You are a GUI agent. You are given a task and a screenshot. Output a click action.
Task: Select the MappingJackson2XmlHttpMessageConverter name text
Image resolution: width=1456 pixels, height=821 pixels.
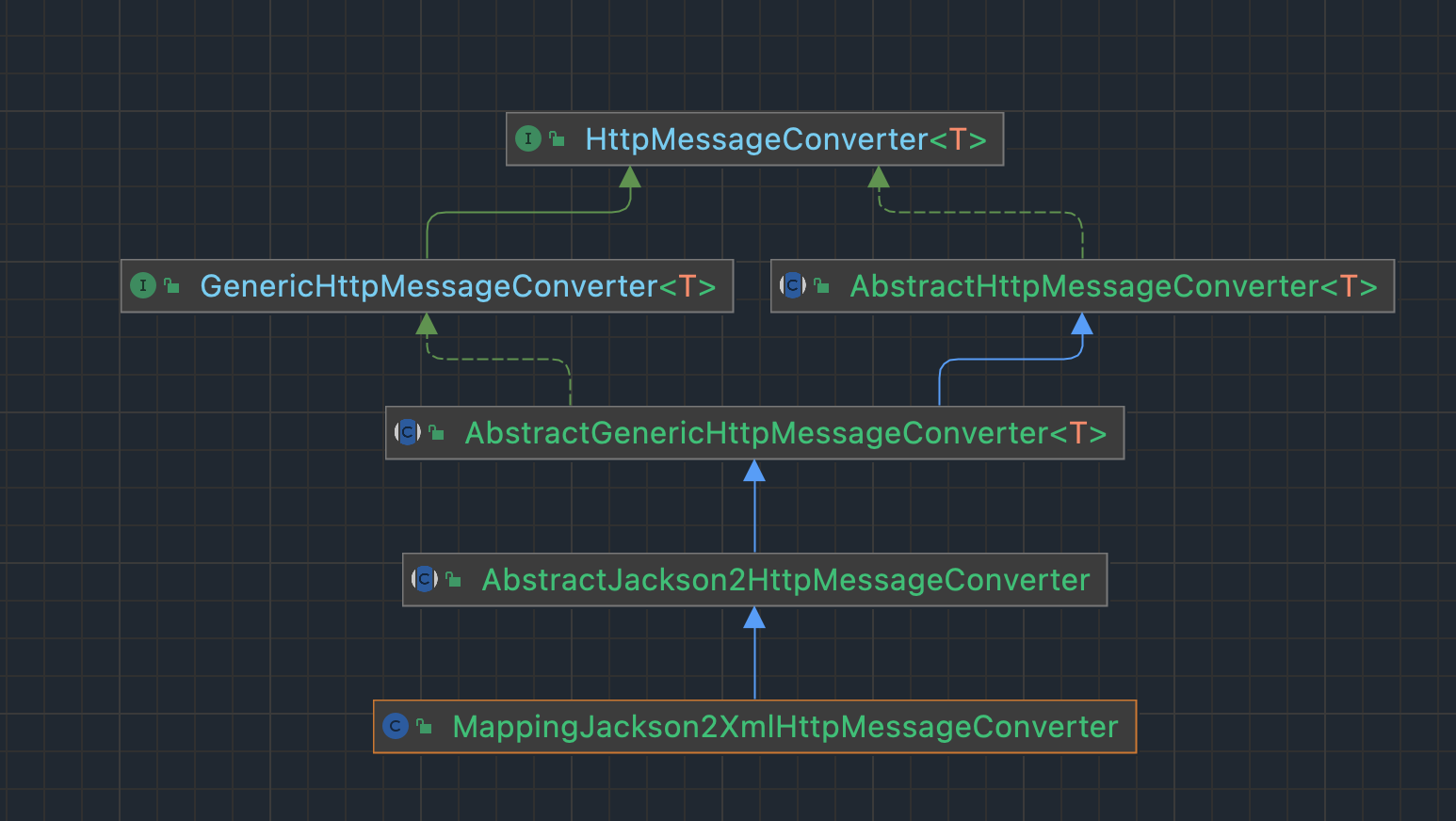(785, 727)
